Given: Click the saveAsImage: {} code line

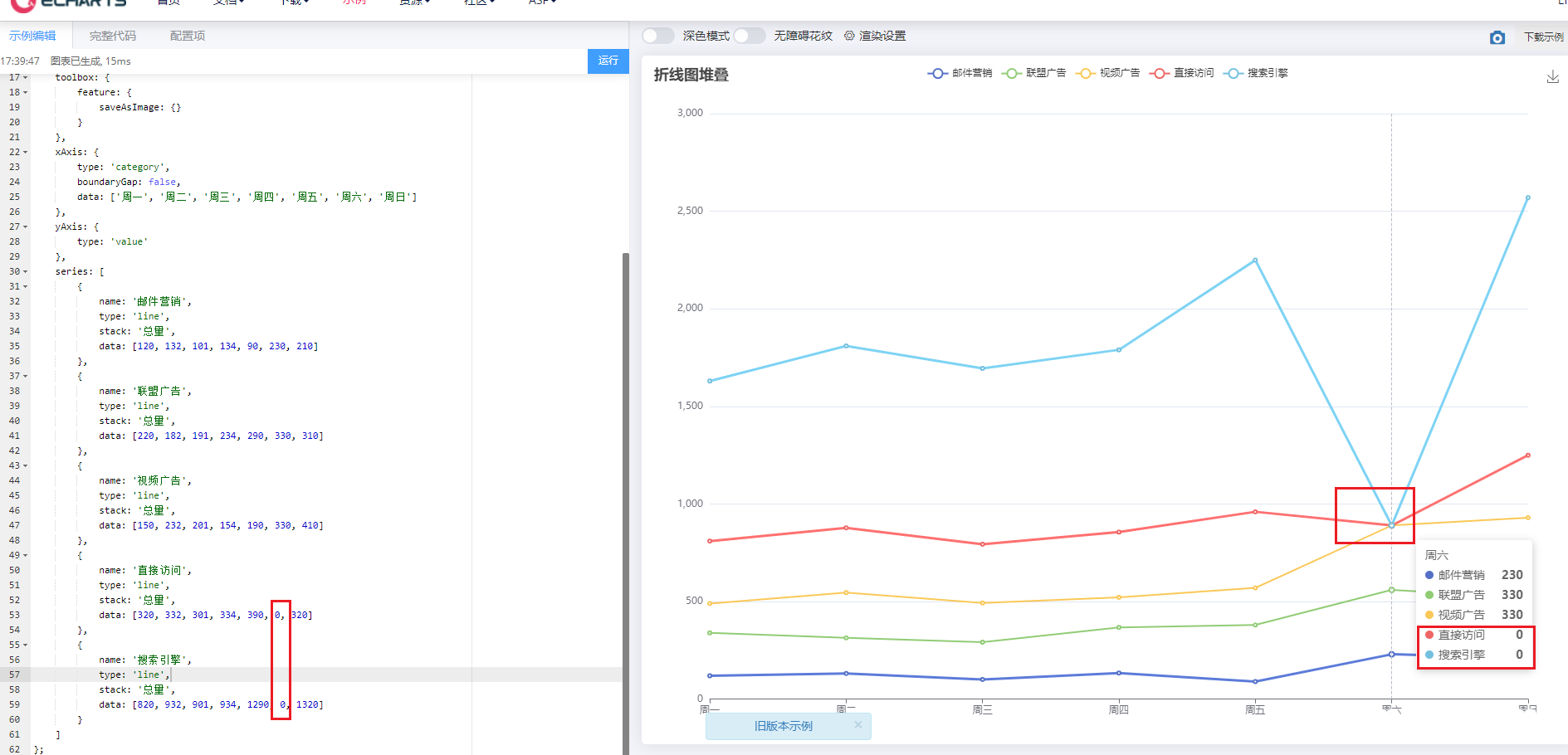Looking at the screenshot, I should [x=139, y=107].
